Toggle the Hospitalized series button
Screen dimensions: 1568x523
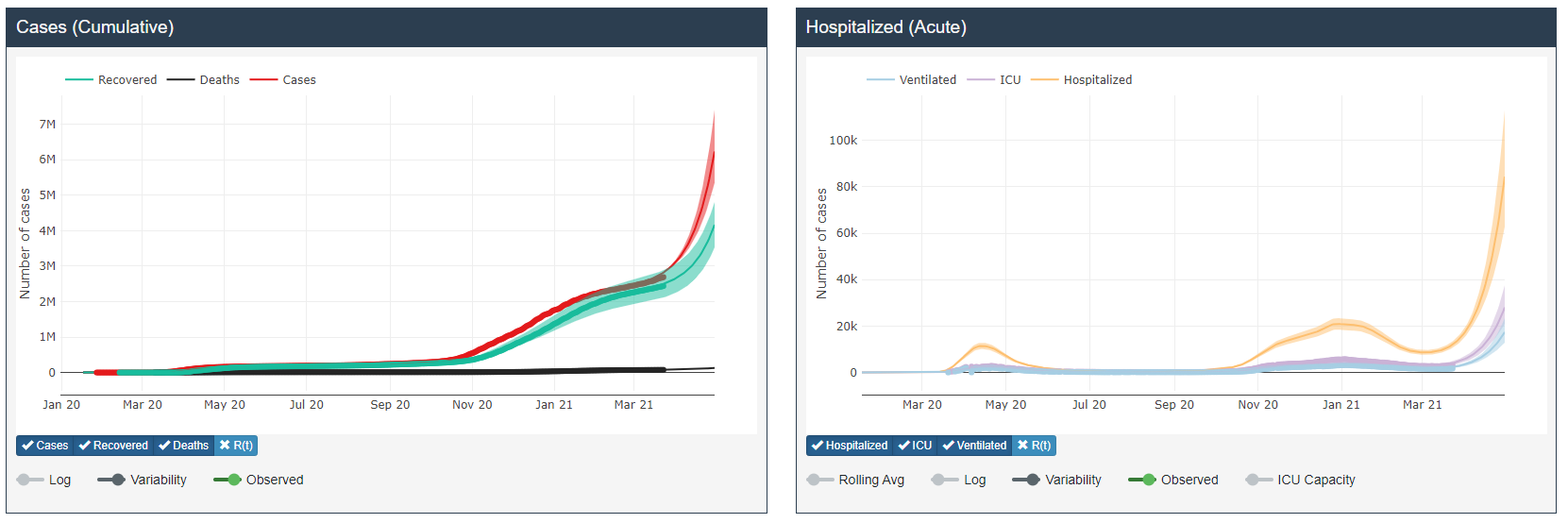pos(850,446)
